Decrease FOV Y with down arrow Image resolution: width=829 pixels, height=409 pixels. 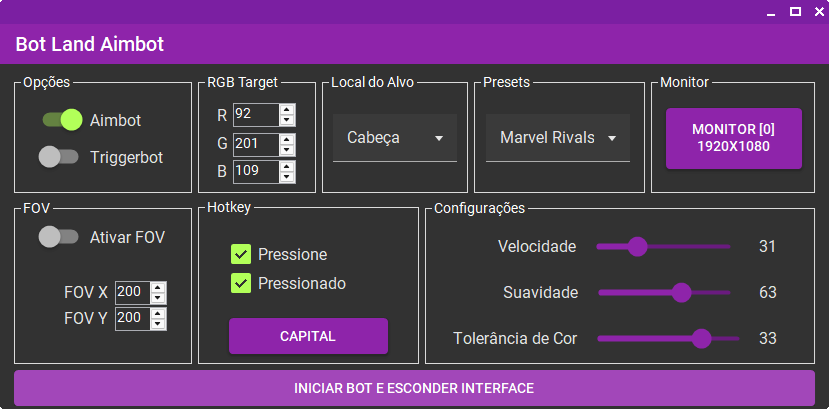point(158,324)
